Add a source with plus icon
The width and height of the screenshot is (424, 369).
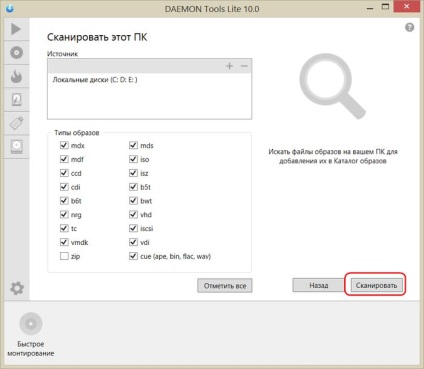(x=229, y=66)
